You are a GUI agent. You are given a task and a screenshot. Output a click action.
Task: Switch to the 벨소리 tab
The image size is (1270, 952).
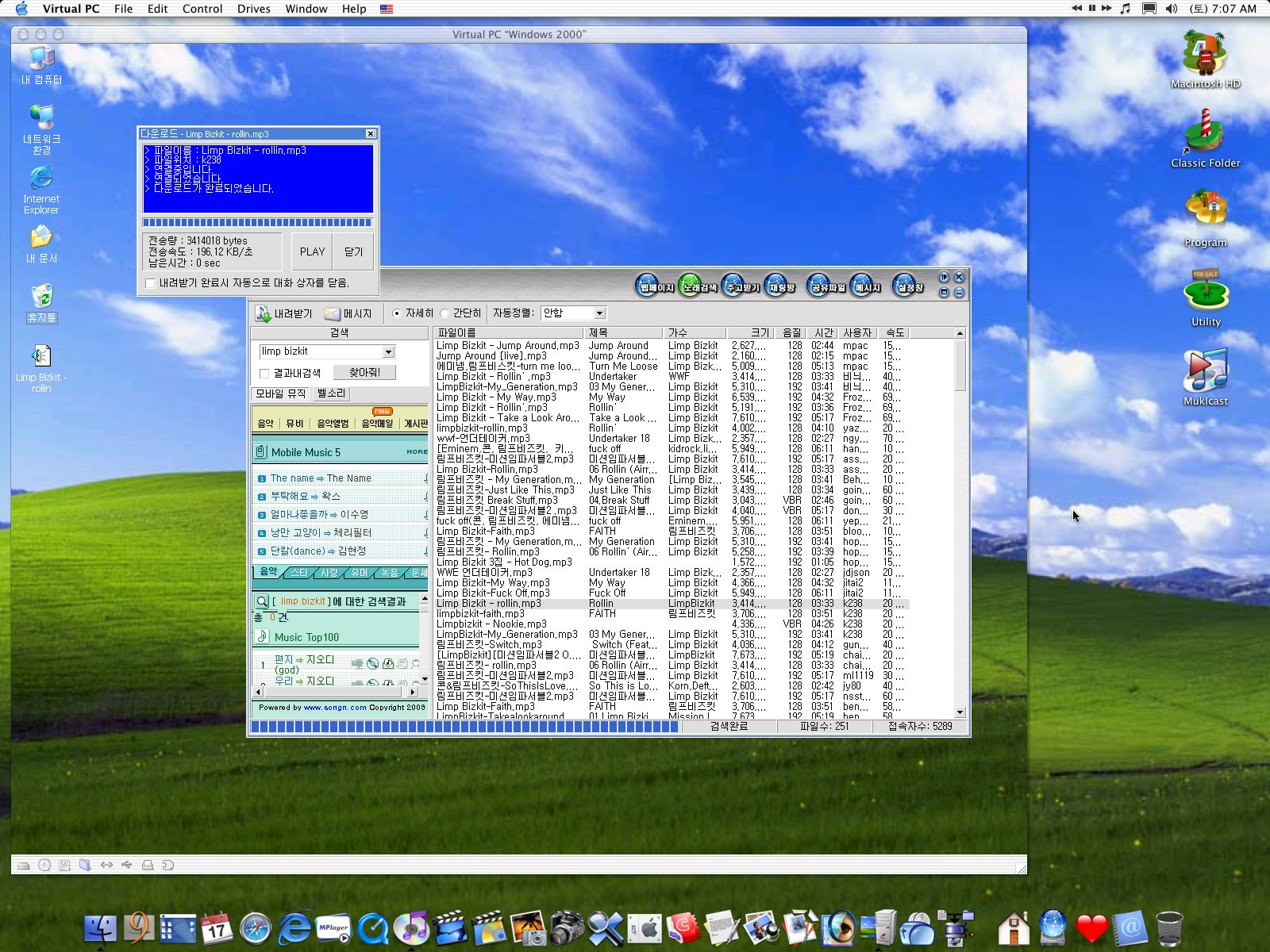[x=331, y=393]
